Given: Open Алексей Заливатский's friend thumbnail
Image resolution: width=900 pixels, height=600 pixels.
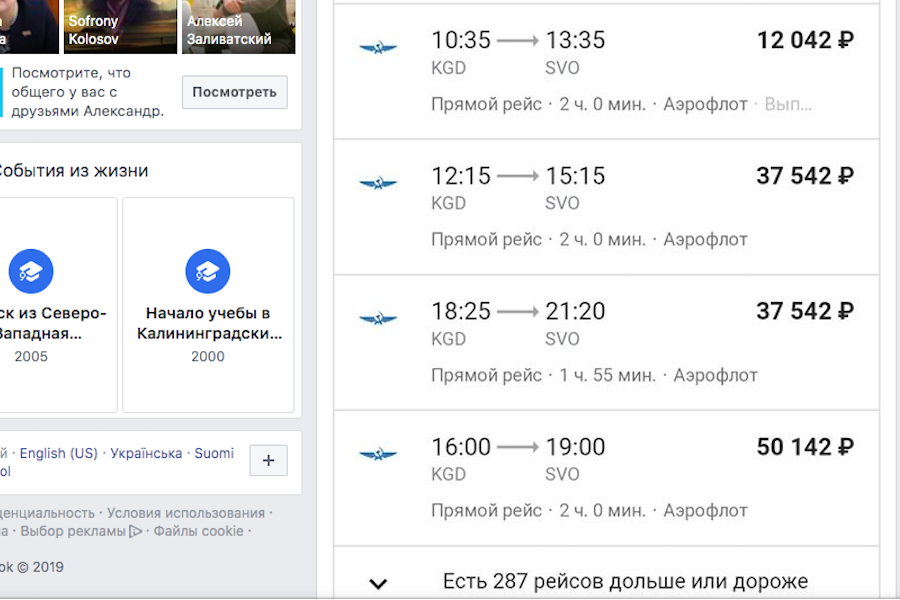Looking at the screenshot, I should 239,26.
